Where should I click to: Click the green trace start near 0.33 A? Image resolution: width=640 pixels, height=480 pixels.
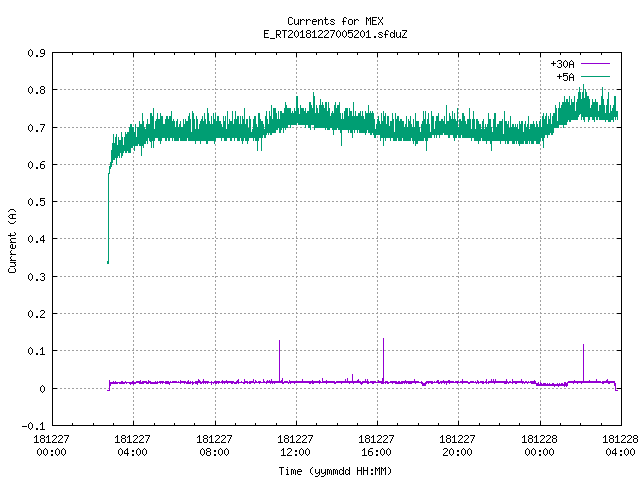(x=108, y=262)
